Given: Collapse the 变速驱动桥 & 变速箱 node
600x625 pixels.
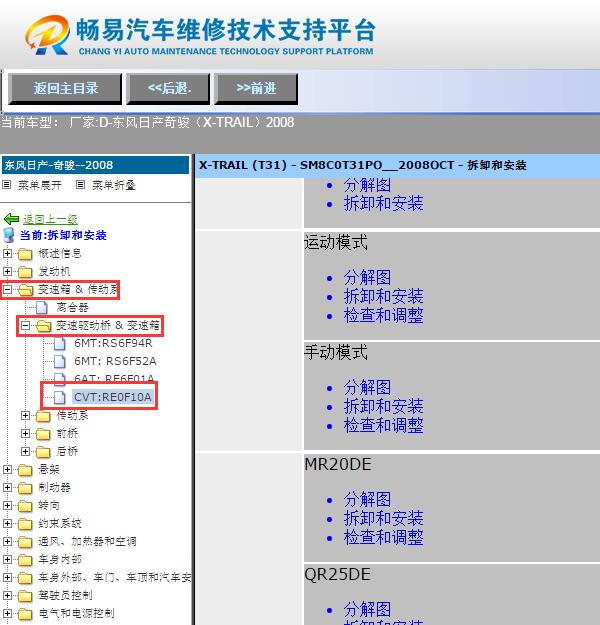Looking at the screenshot, I should pos(25,326).
